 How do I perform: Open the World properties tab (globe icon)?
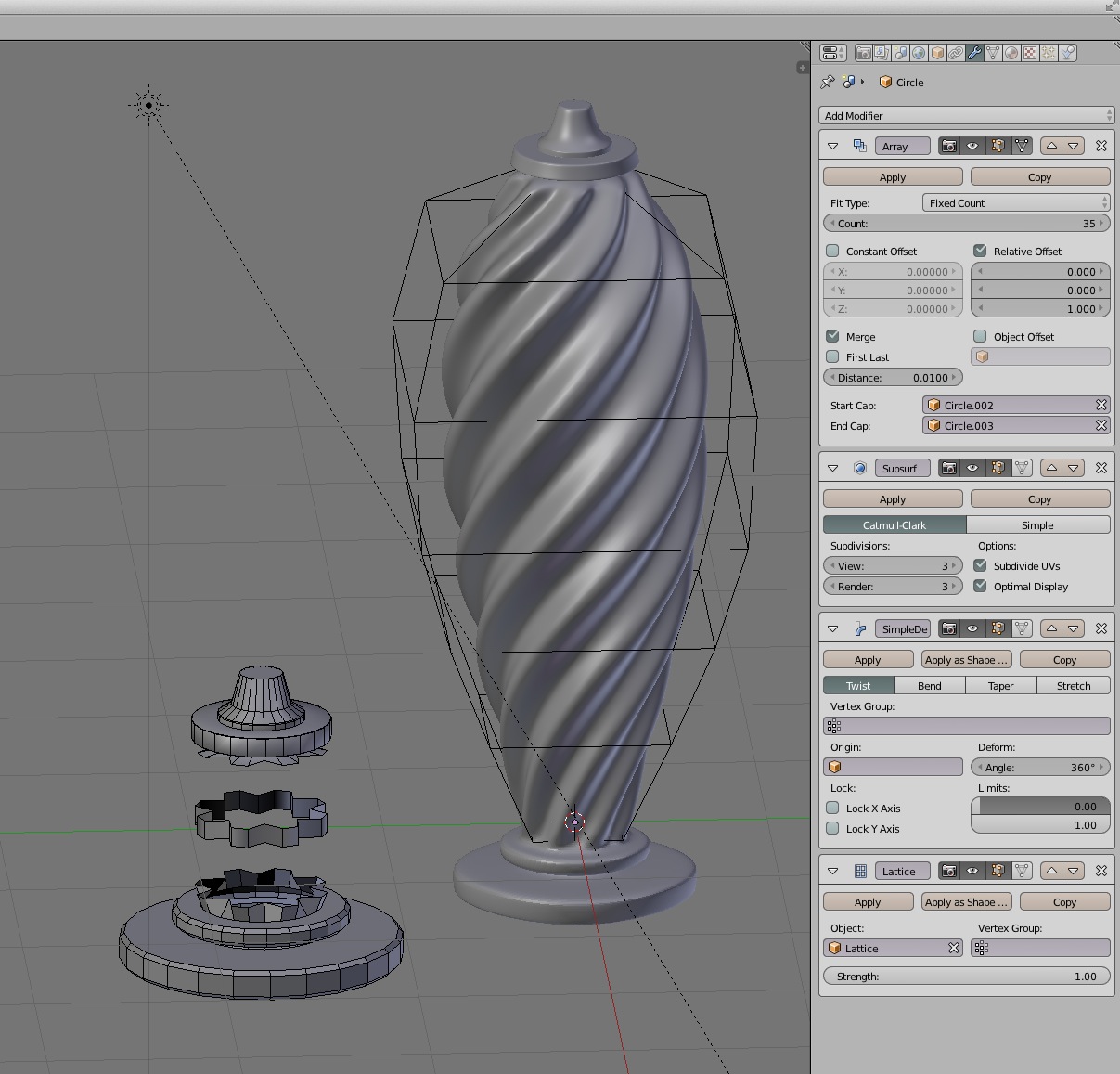(x=919, y=53)
